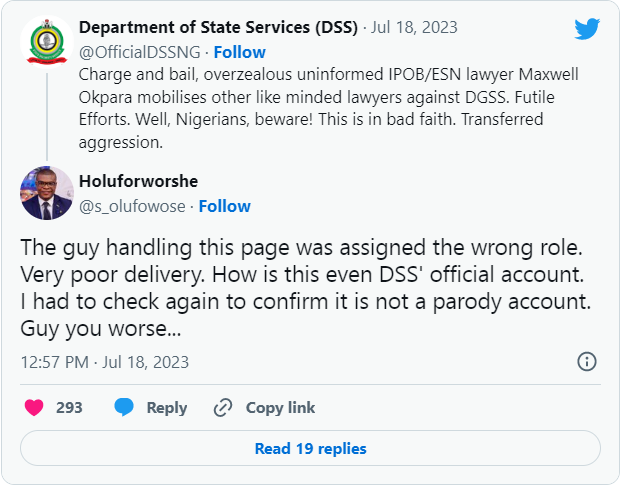This screenshot has height=488, width=628.
Task: Click the 293 likes count
Action: (69, 408)
